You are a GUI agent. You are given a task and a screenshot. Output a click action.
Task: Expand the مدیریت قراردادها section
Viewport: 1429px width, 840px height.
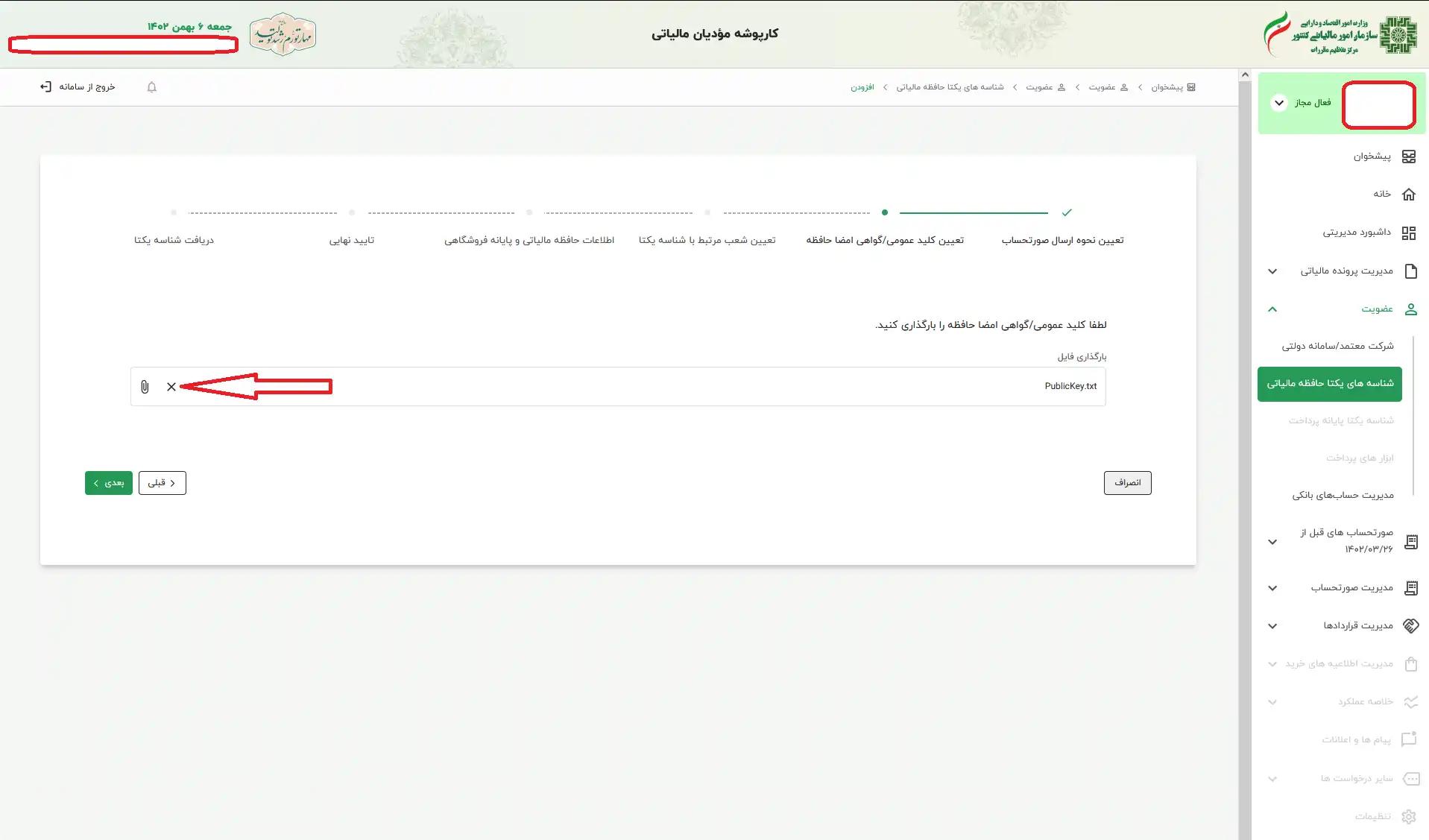[x=1272, y=626]
